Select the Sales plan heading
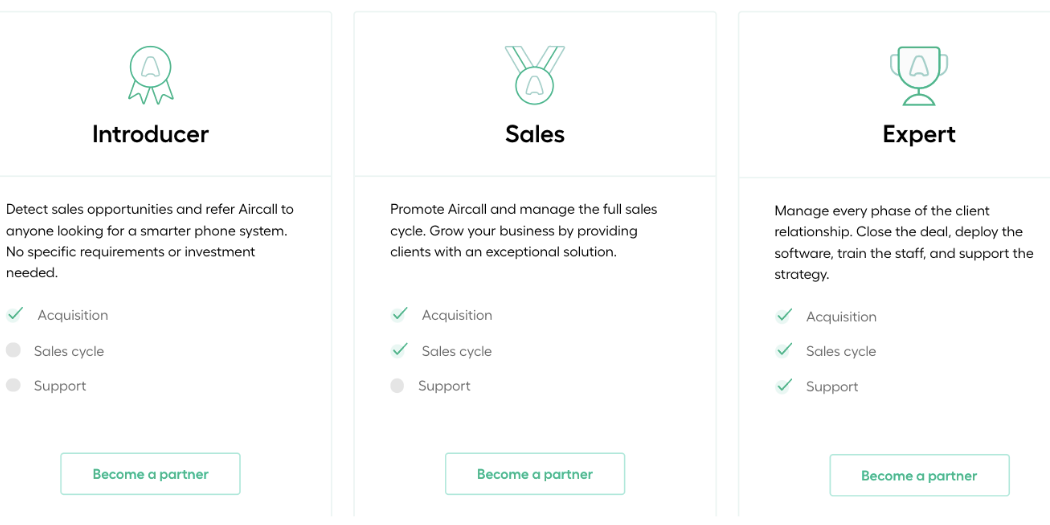1050x525 pixels. point(535,134)
